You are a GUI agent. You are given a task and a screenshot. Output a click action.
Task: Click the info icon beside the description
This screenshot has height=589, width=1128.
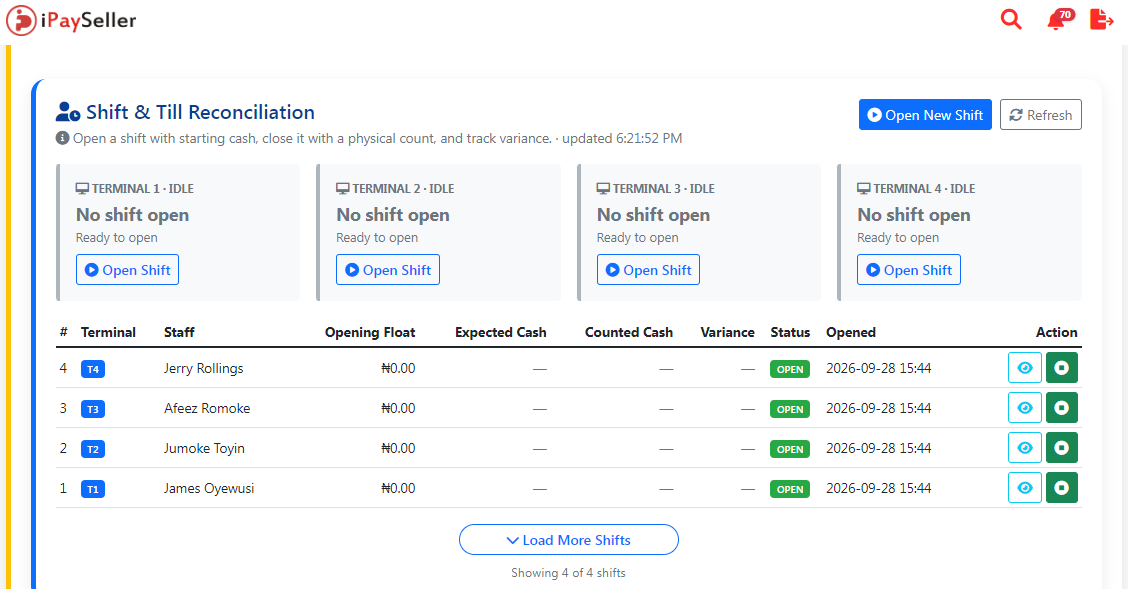[x=63, y=138]
